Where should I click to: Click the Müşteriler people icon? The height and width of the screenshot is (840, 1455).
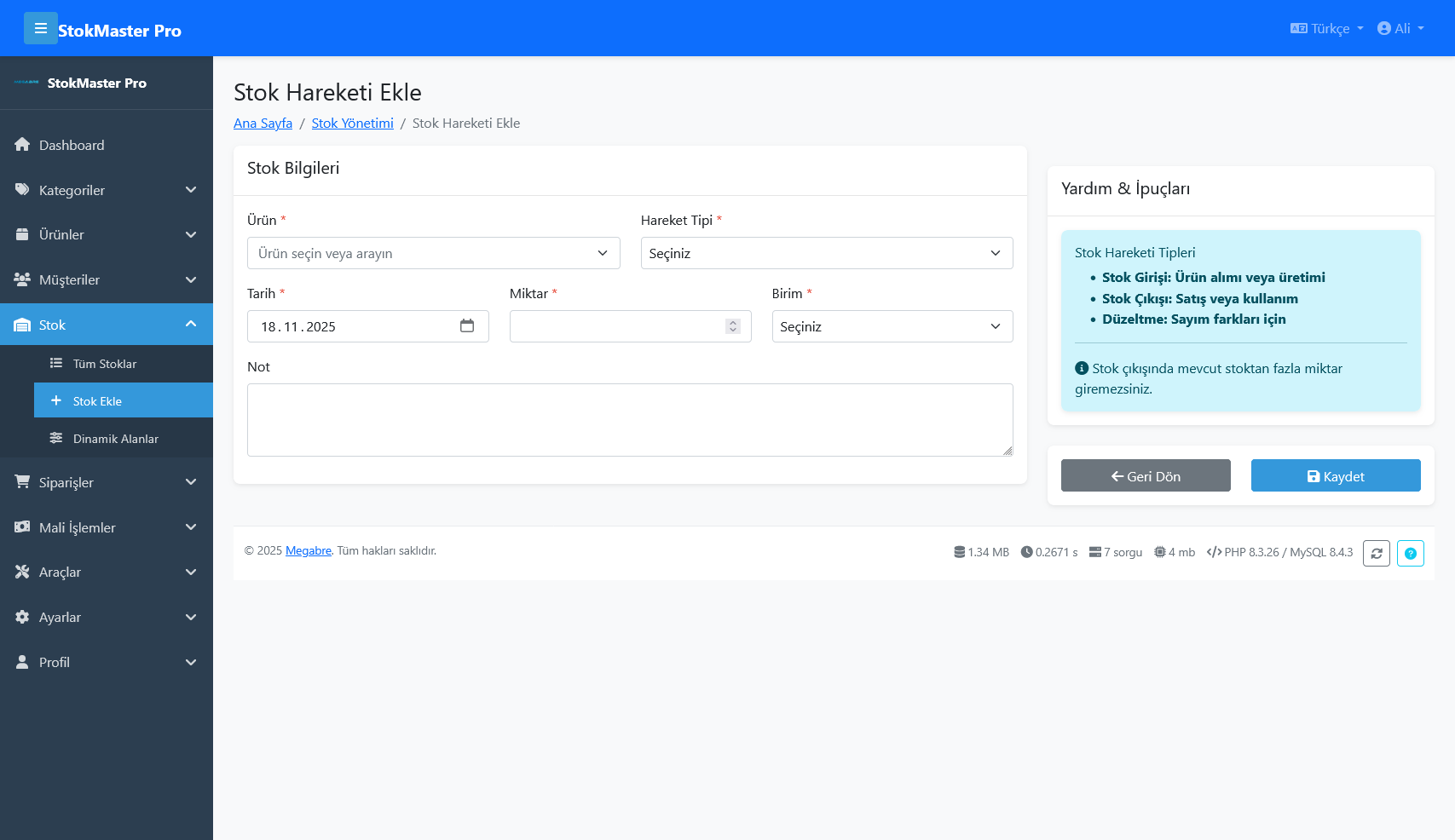pyautogui.click(x=22, y=279)
